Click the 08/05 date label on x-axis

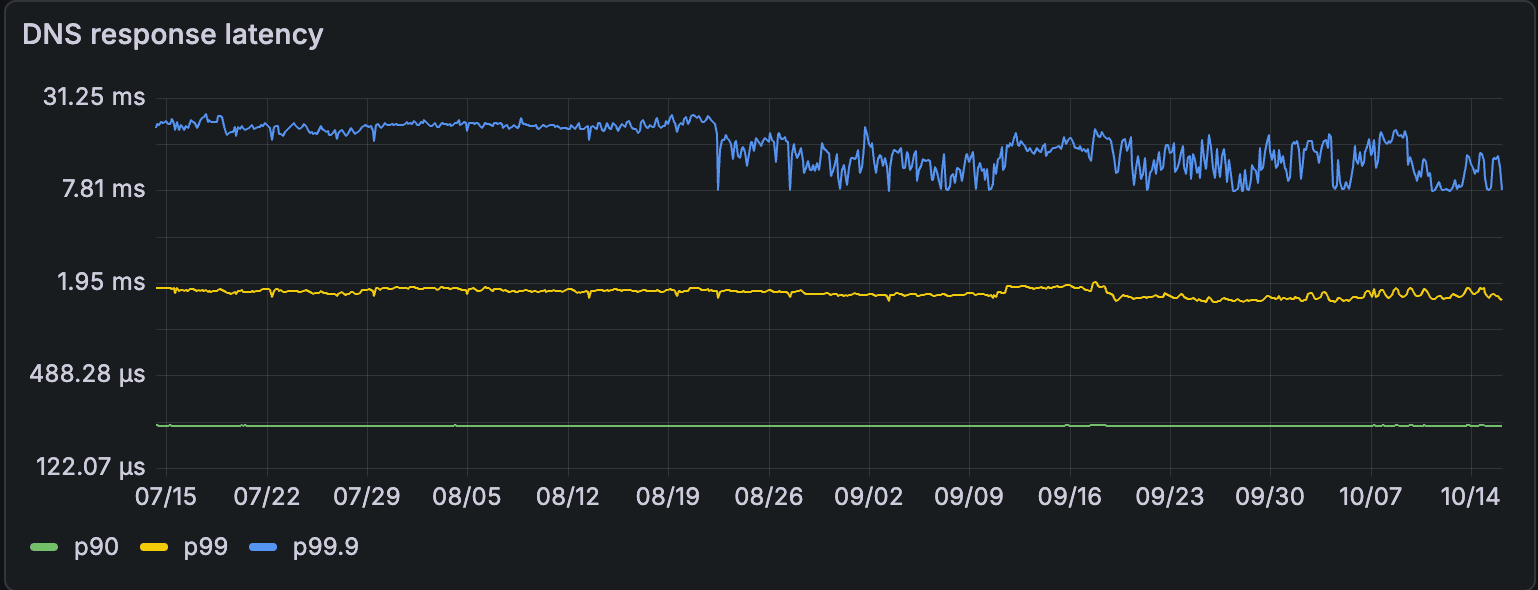click(467, 497)
